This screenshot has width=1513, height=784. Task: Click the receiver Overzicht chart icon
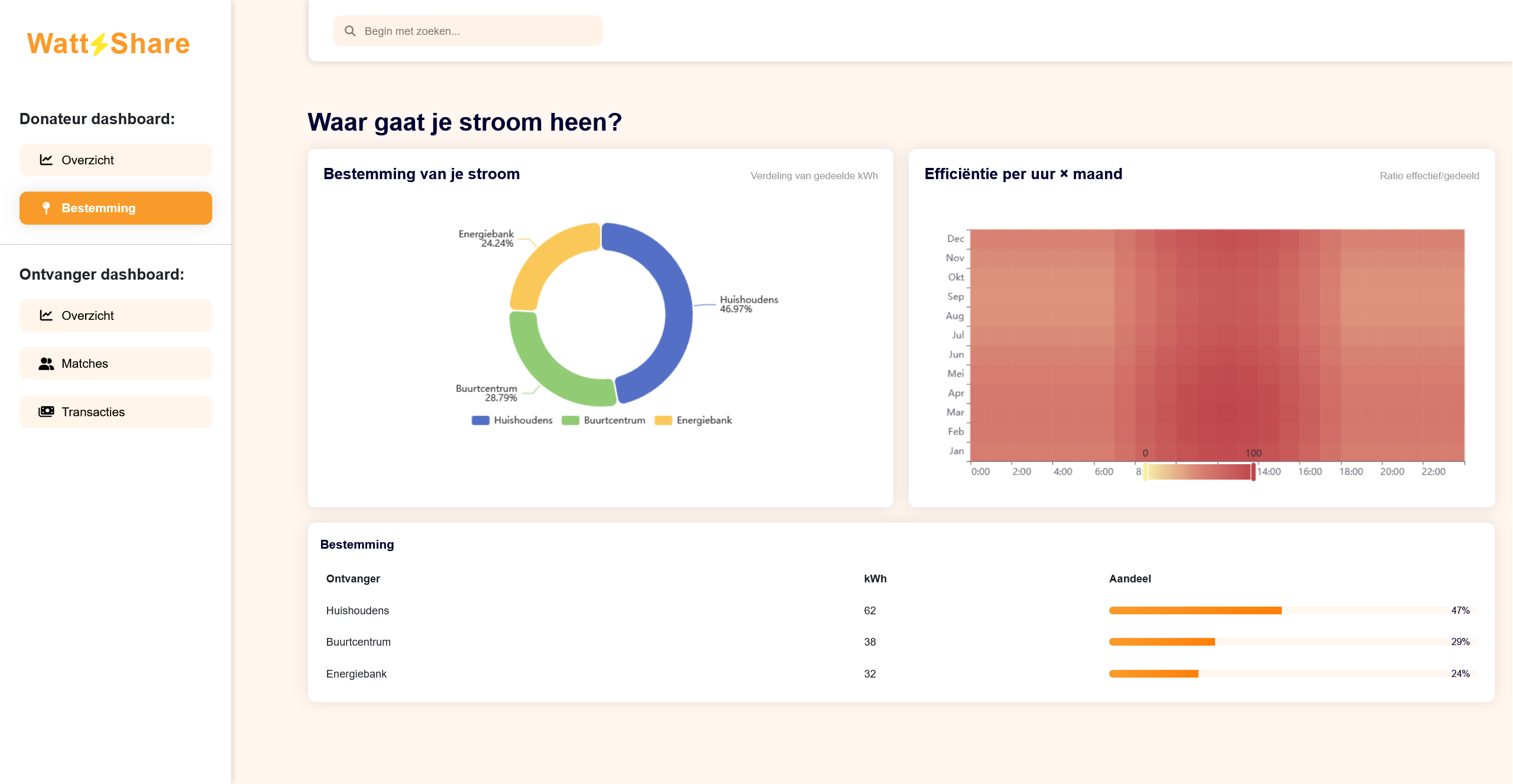tap(46, 315)
